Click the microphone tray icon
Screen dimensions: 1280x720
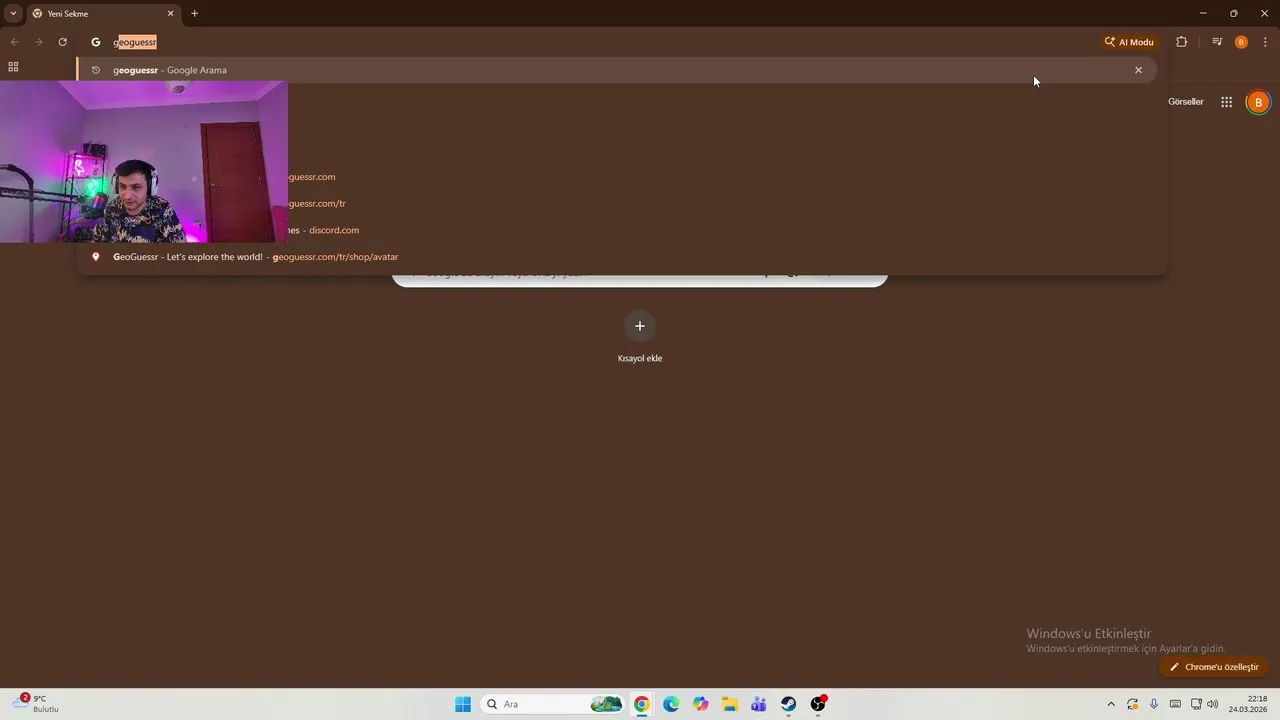point(1154,704)
